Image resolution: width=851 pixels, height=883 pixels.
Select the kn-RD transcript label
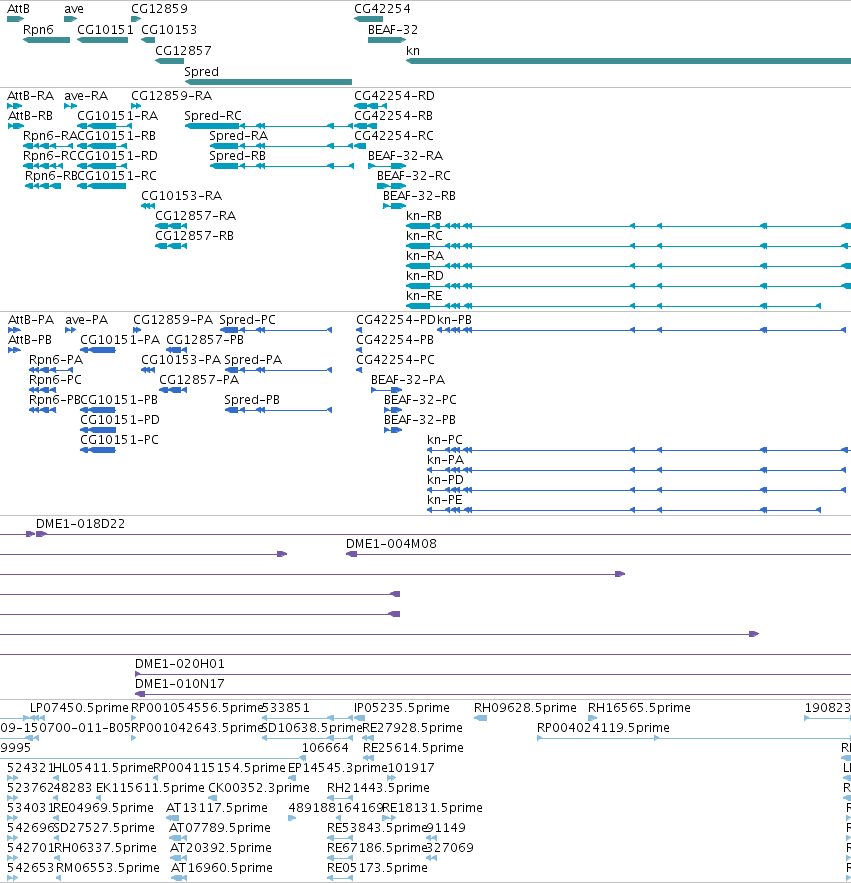425,276
